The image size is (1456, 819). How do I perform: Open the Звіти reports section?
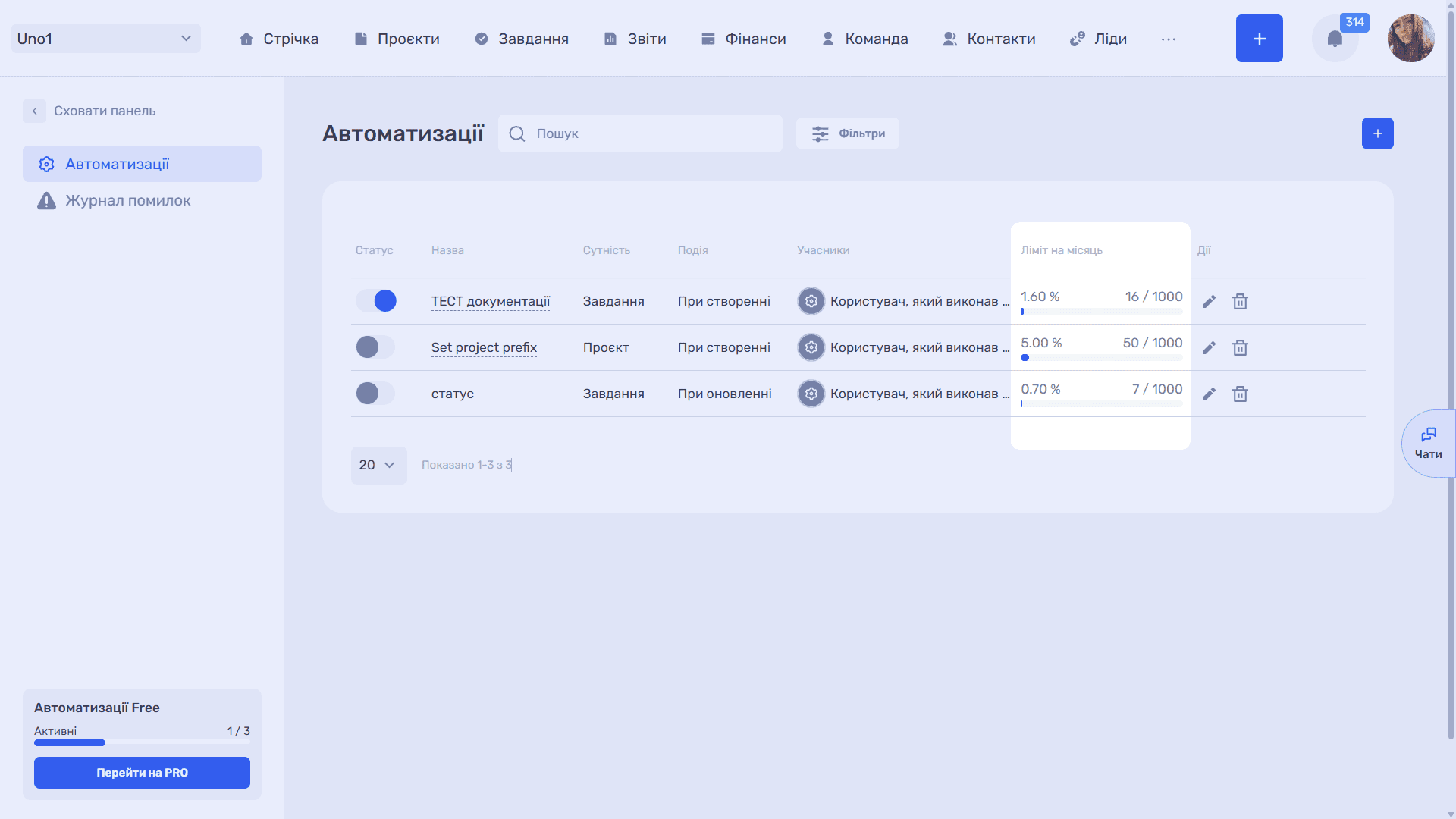635,39
